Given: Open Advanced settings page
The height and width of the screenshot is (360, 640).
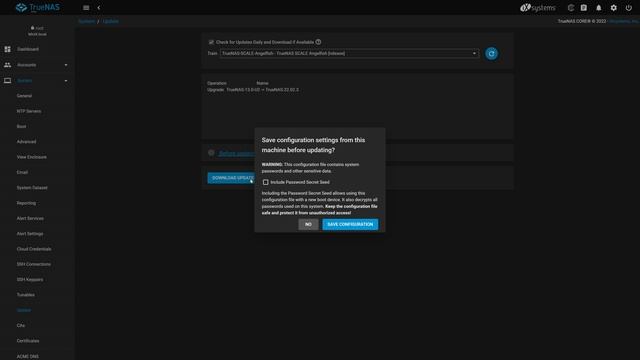Looking at the screenshot, I should tap(26, 142).
